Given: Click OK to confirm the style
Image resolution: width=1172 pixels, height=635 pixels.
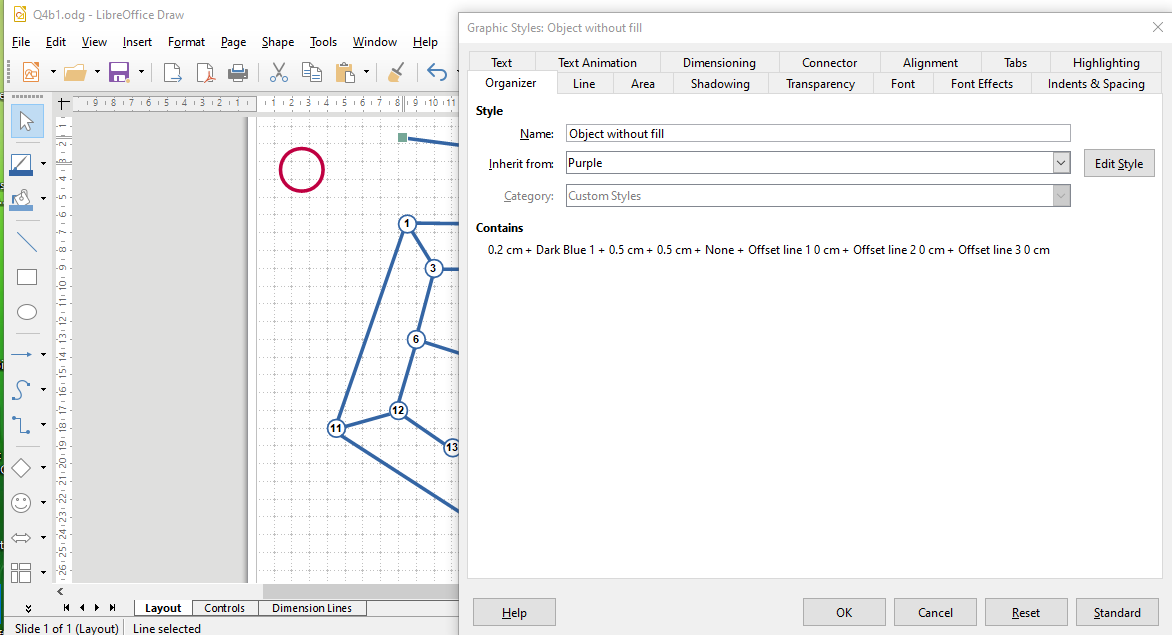Looking at the screenshot, I should 844,612.
